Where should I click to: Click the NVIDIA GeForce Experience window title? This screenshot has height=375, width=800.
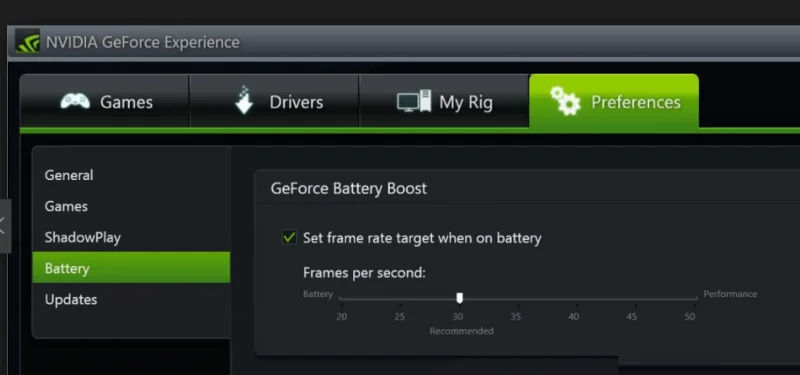coord(142,42)
